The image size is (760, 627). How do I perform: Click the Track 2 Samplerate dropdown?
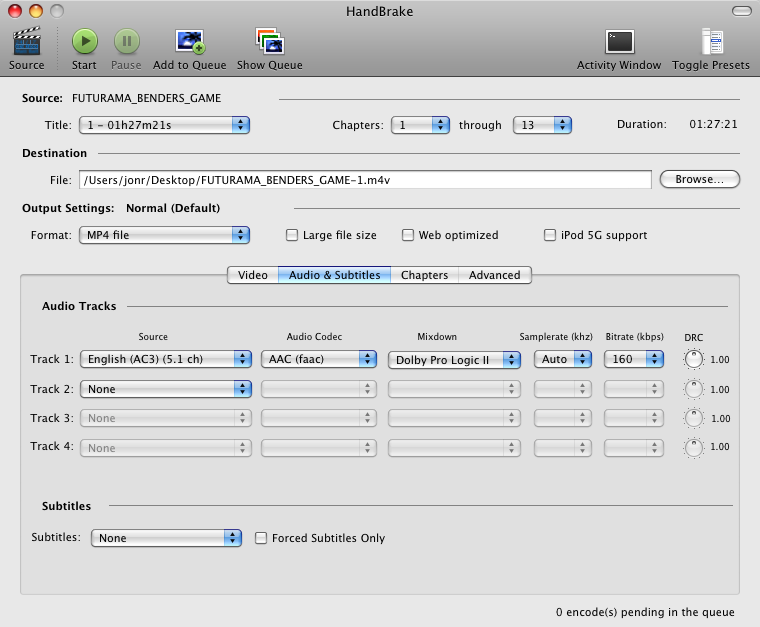click(x=563, y=389)
